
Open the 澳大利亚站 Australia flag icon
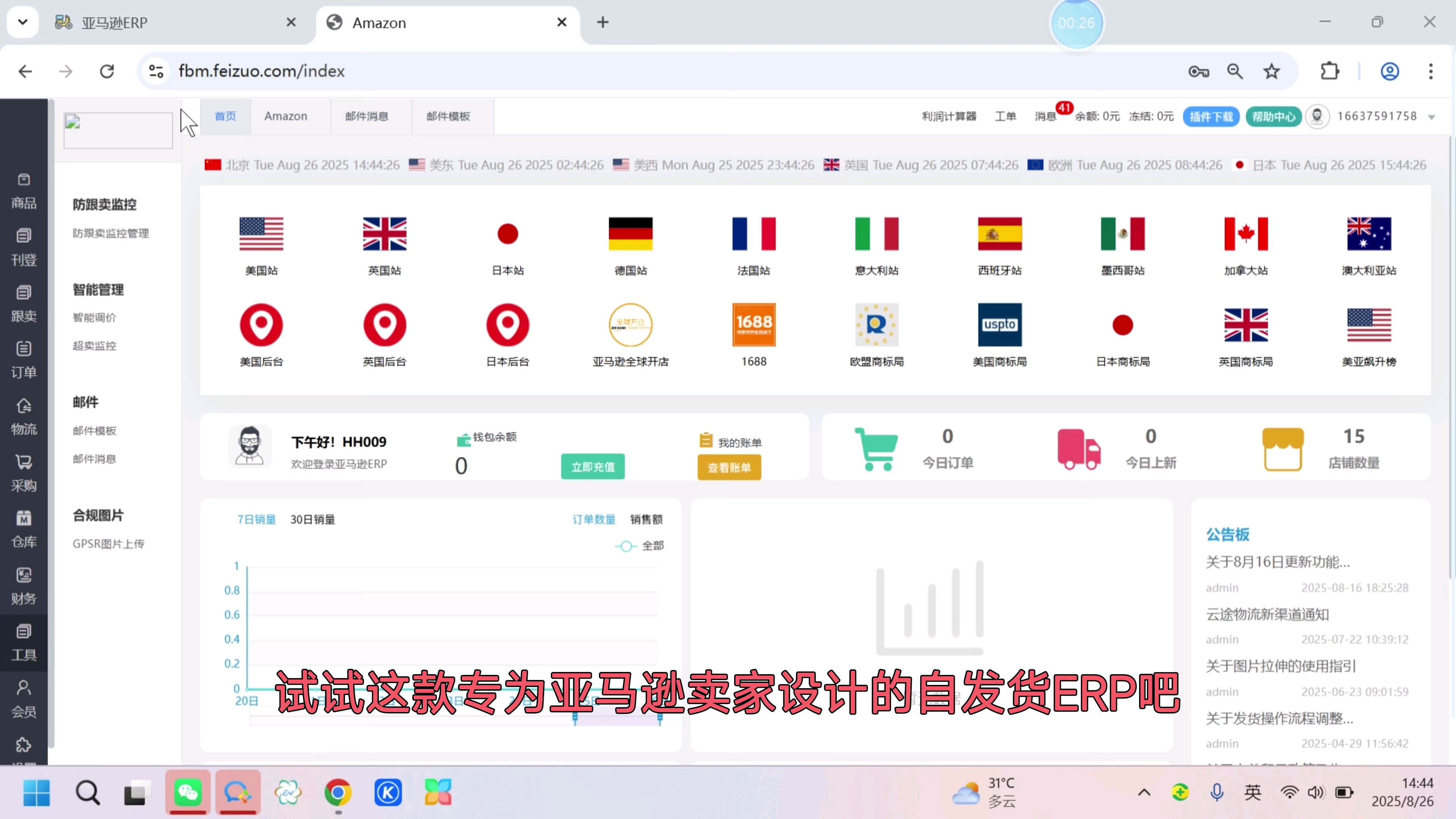point(1369,234)
